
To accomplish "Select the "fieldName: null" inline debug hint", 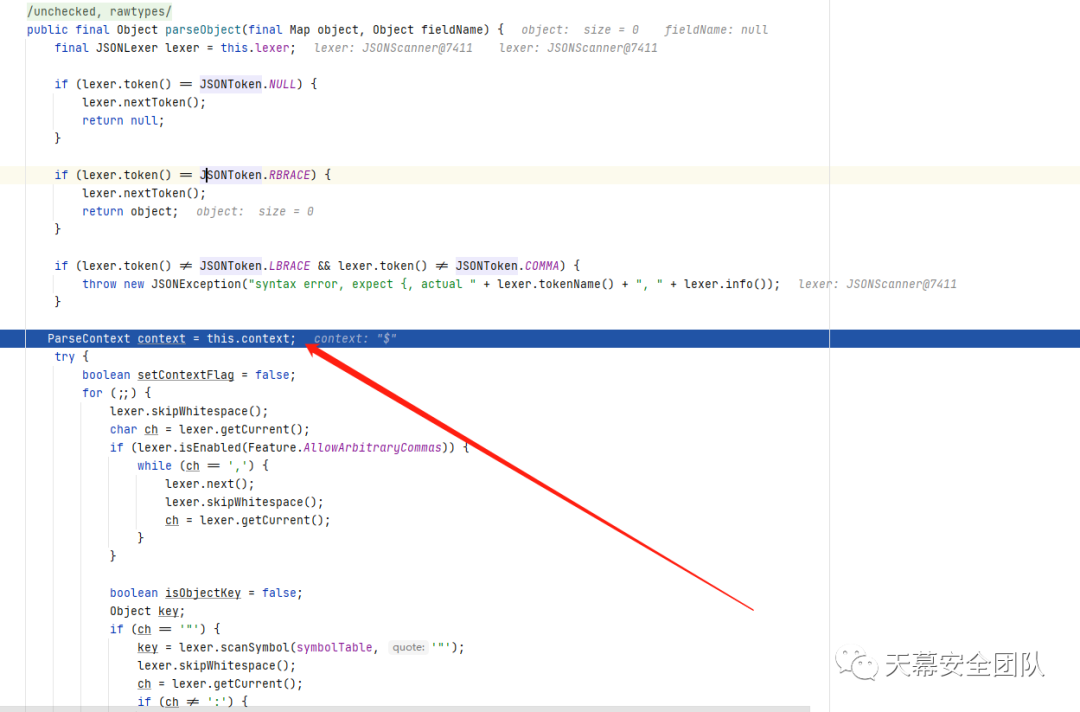I will 716,30.
